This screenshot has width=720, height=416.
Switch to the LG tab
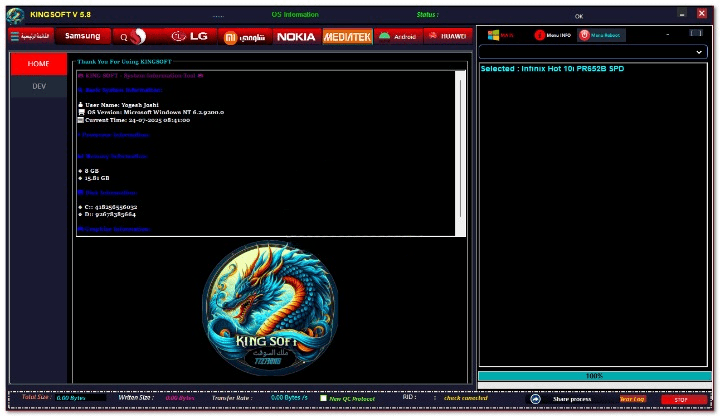point(190,37)
